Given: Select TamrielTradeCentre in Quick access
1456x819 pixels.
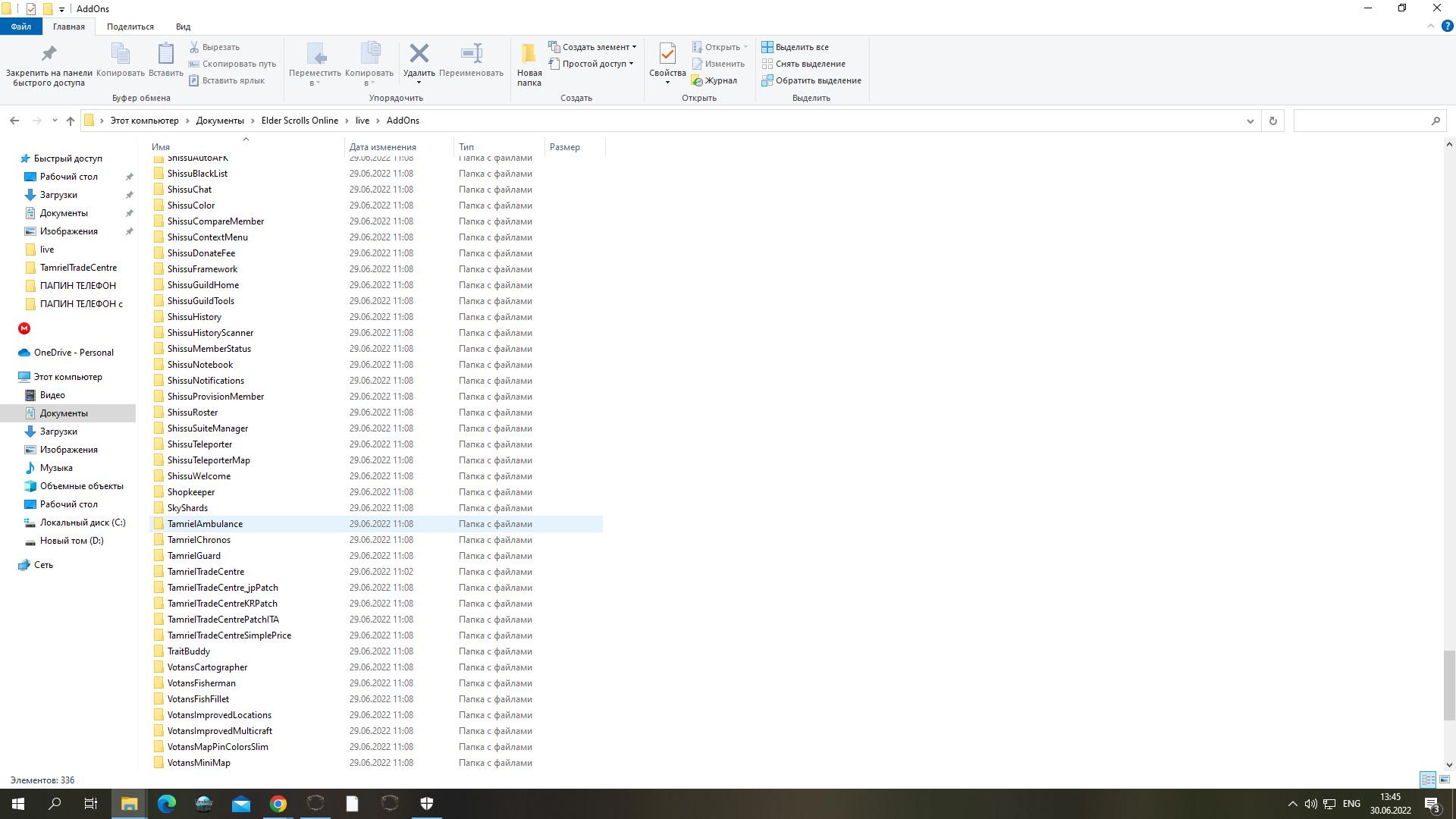Looking at the screenshot, I should (78, 268).
